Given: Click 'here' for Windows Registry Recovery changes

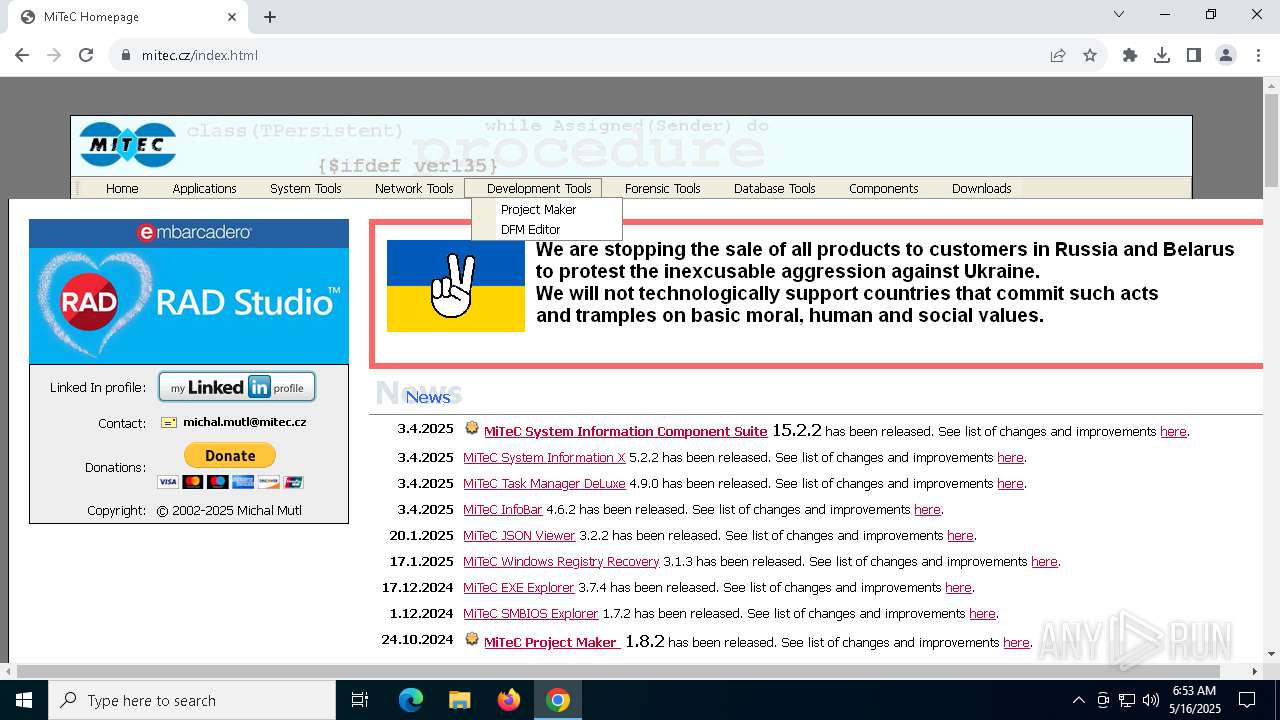Looking at the screenshot, I should [x=1044, y=561].
